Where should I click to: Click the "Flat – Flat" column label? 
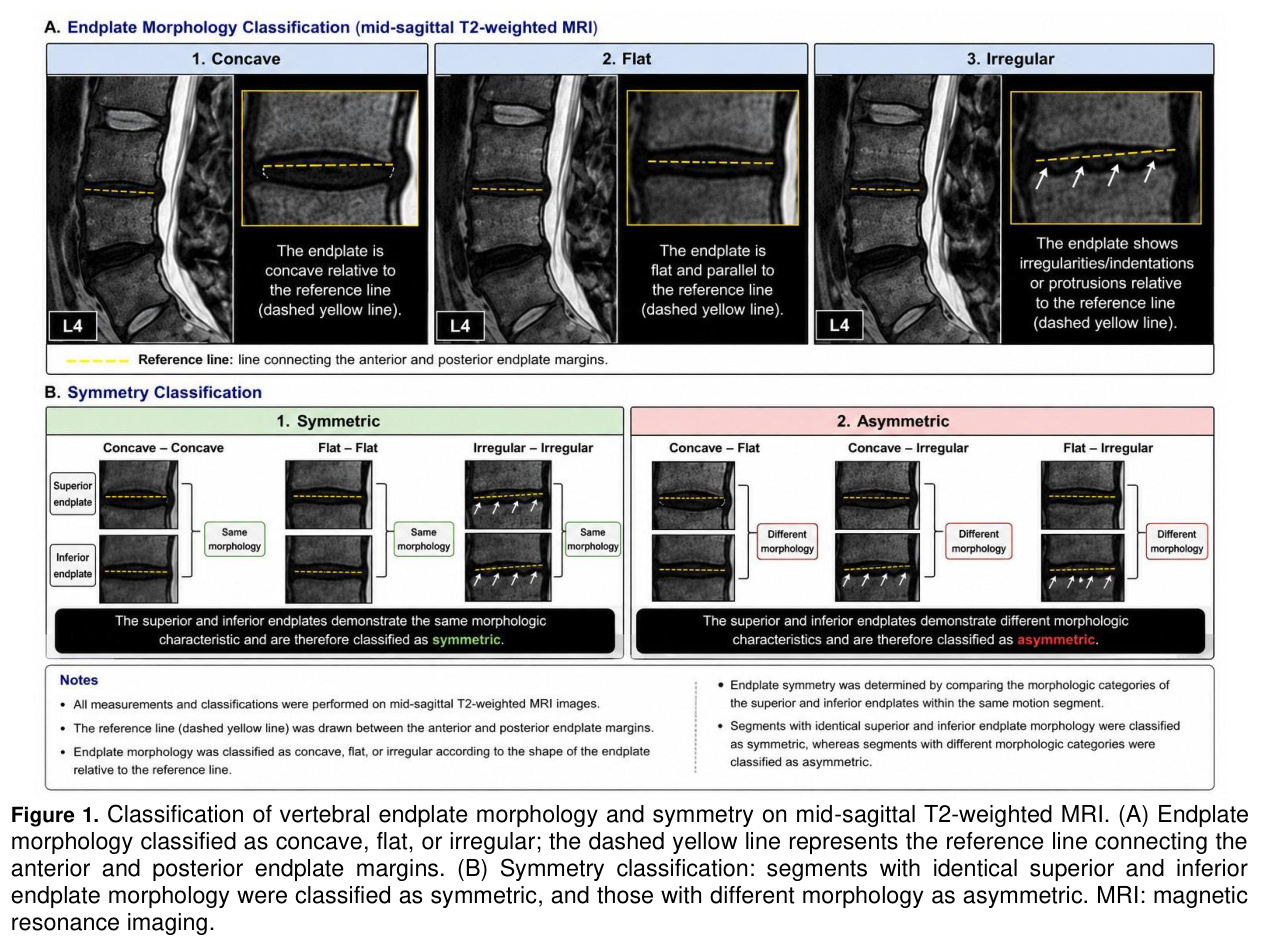(x=348, y=448)
